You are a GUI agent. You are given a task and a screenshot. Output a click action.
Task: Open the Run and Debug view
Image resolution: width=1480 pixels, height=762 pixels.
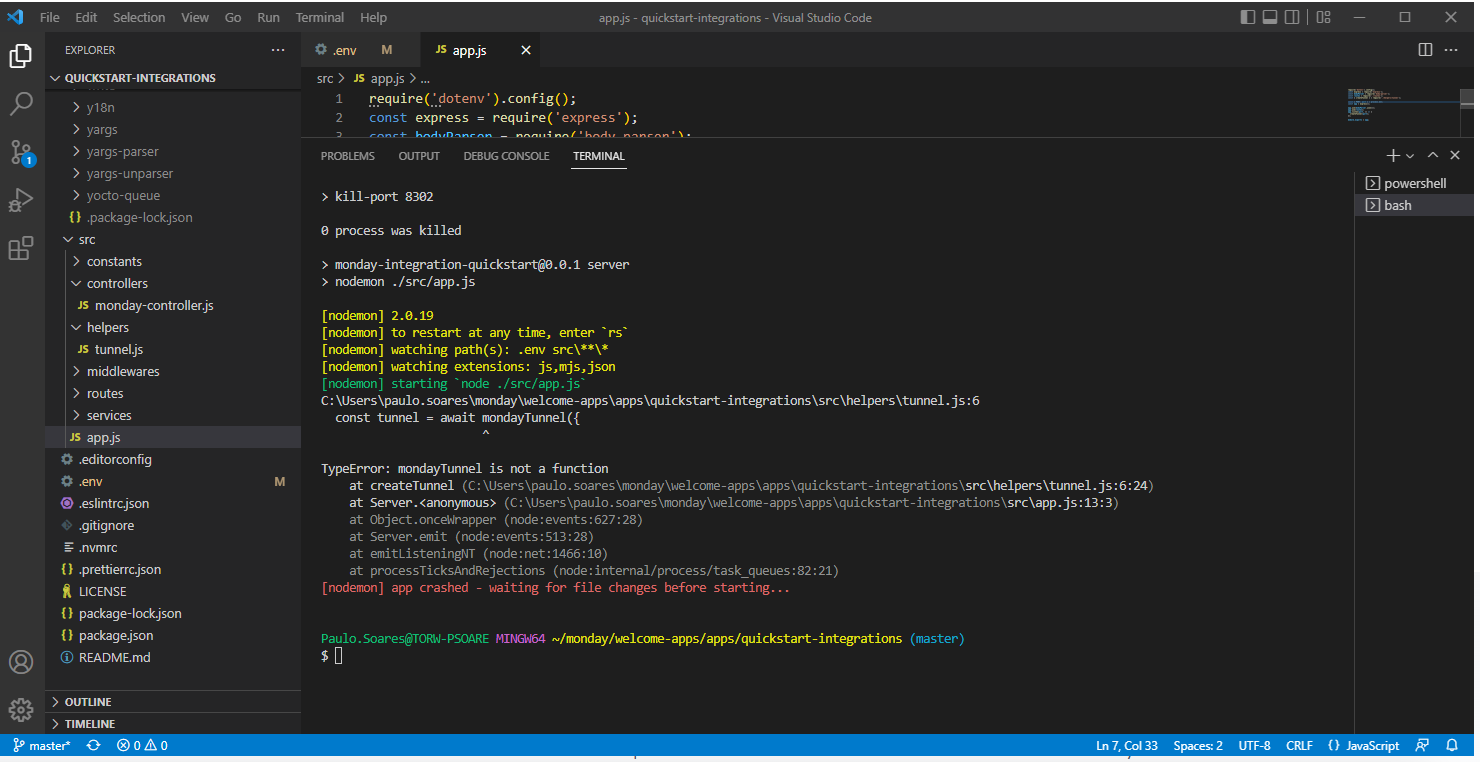pos(21,200)
